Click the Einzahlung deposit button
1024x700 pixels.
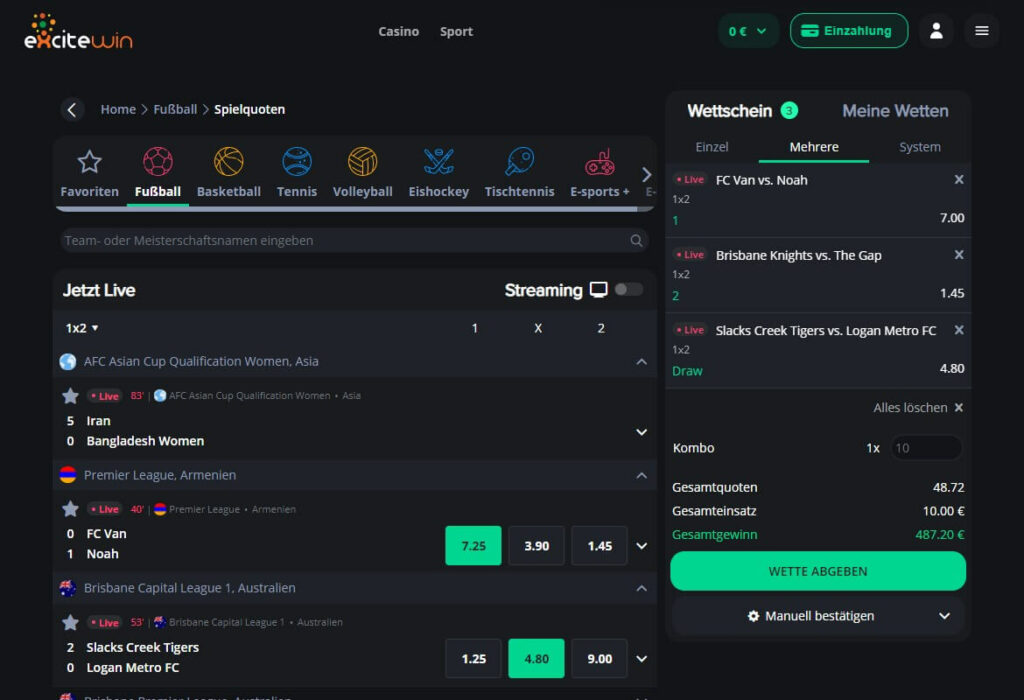coord(848,31)
